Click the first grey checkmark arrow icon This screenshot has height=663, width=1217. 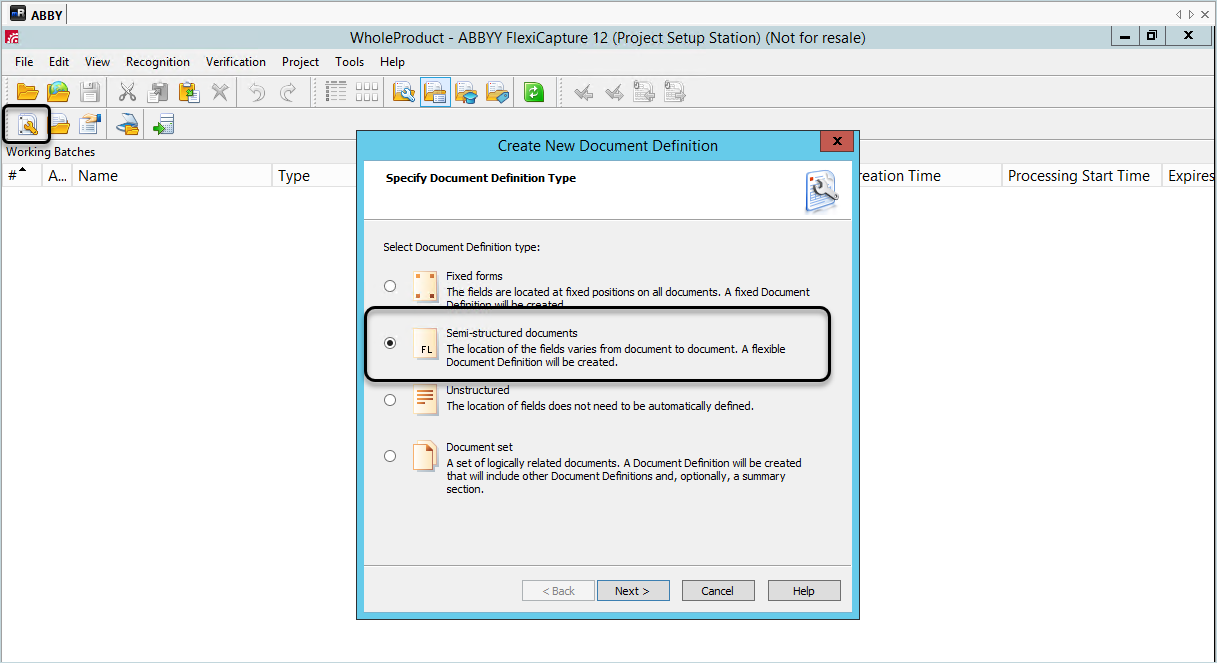point(584,93)
